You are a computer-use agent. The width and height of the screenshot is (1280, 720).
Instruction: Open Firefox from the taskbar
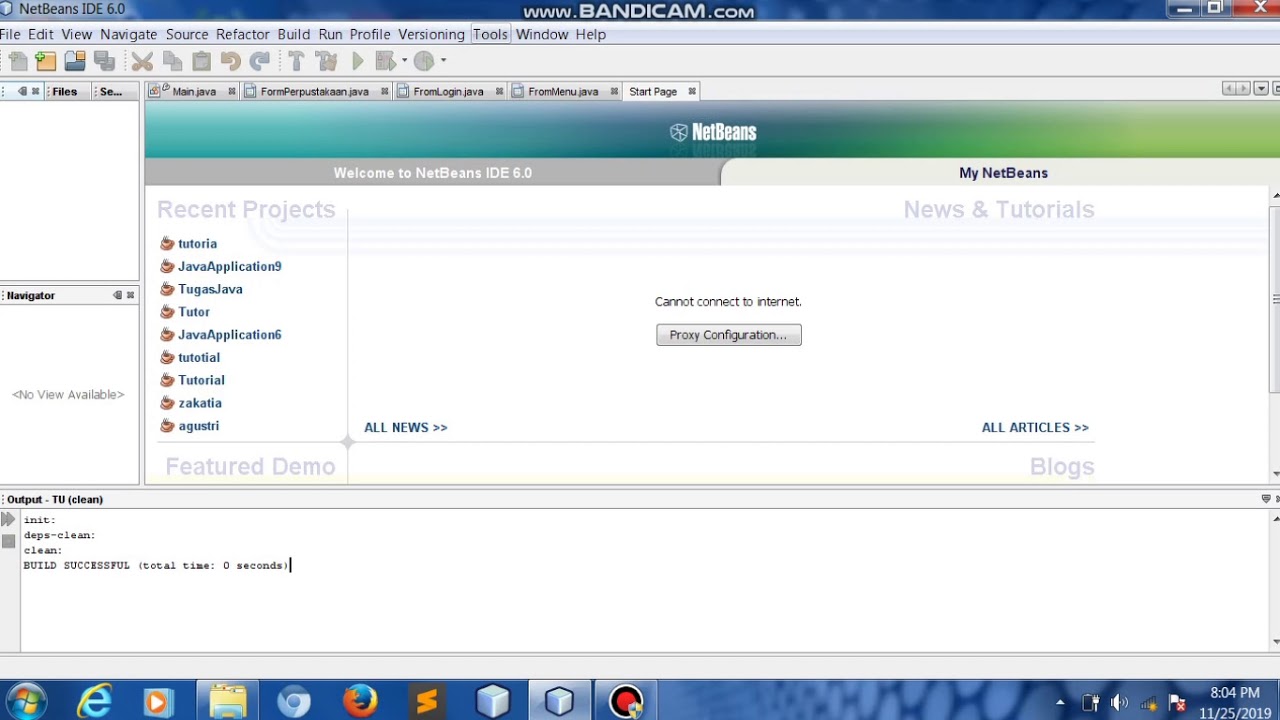tap(360, 702)
